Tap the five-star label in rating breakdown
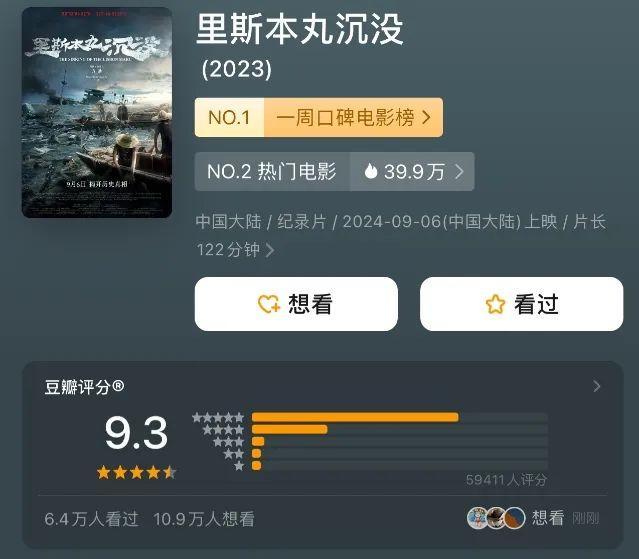Viewport: 639px width, 559px height. point(218,417)
